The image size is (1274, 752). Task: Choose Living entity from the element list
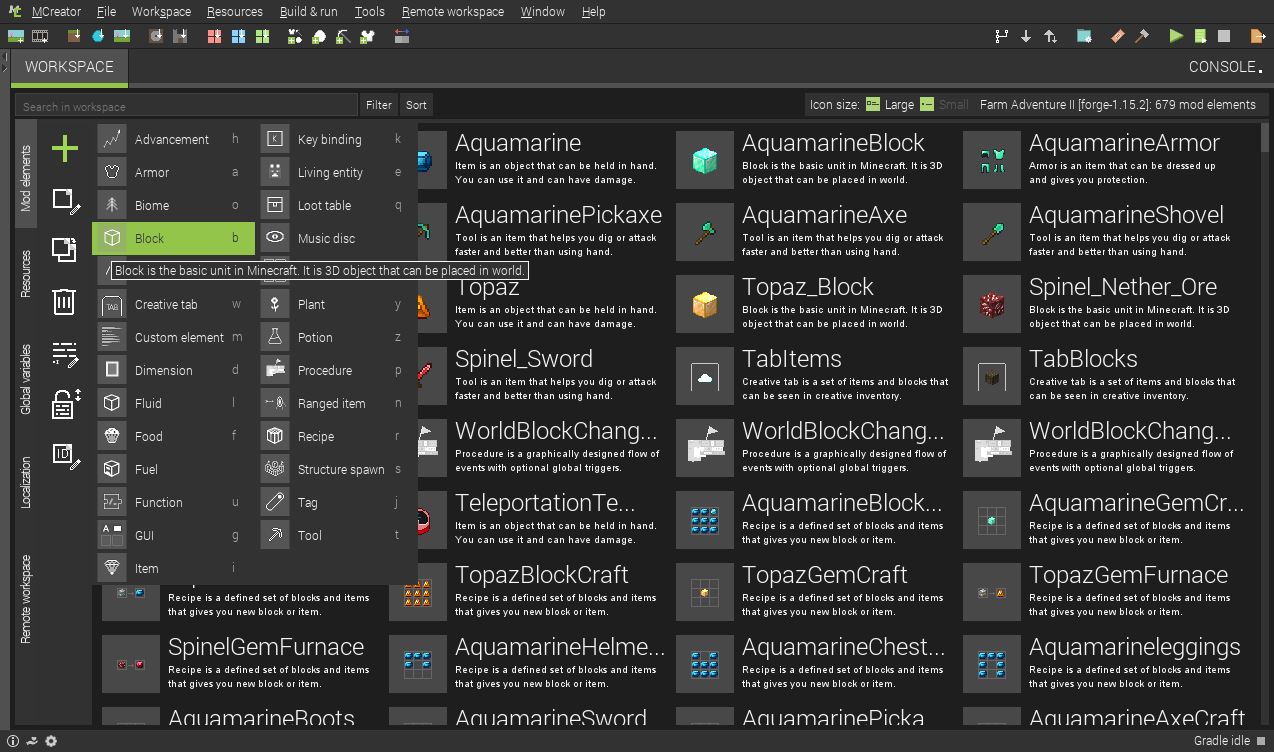330,172
